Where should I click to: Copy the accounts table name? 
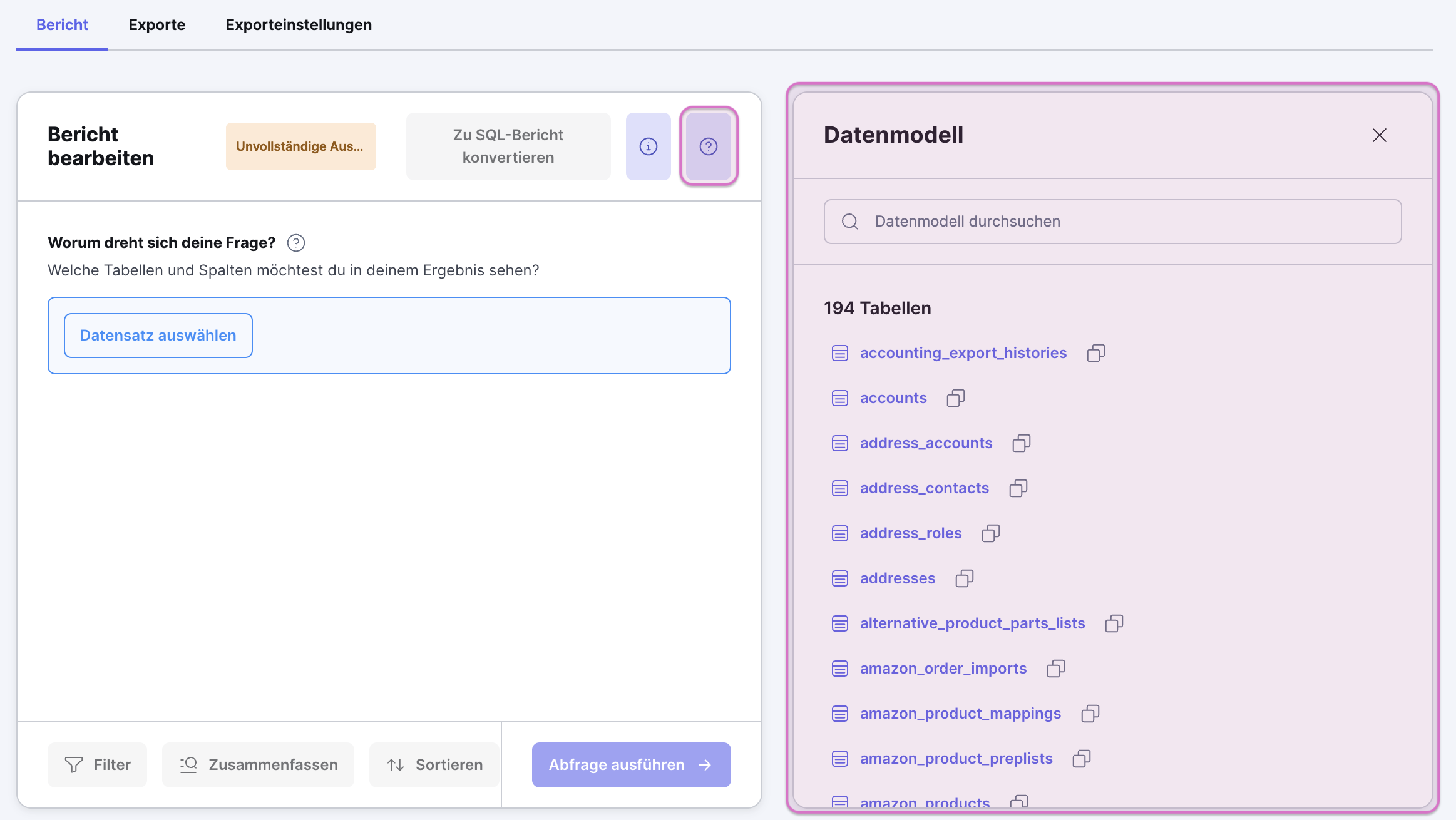tap(955, 398)
